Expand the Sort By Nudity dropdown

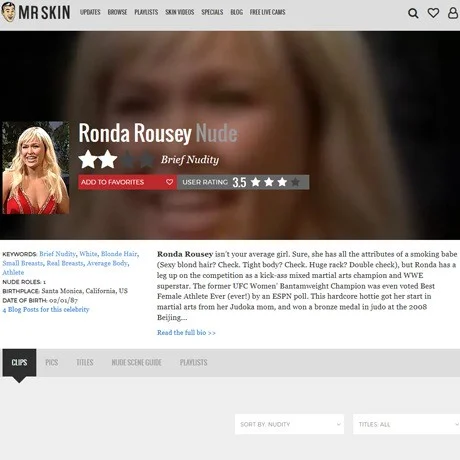point(289,424)
